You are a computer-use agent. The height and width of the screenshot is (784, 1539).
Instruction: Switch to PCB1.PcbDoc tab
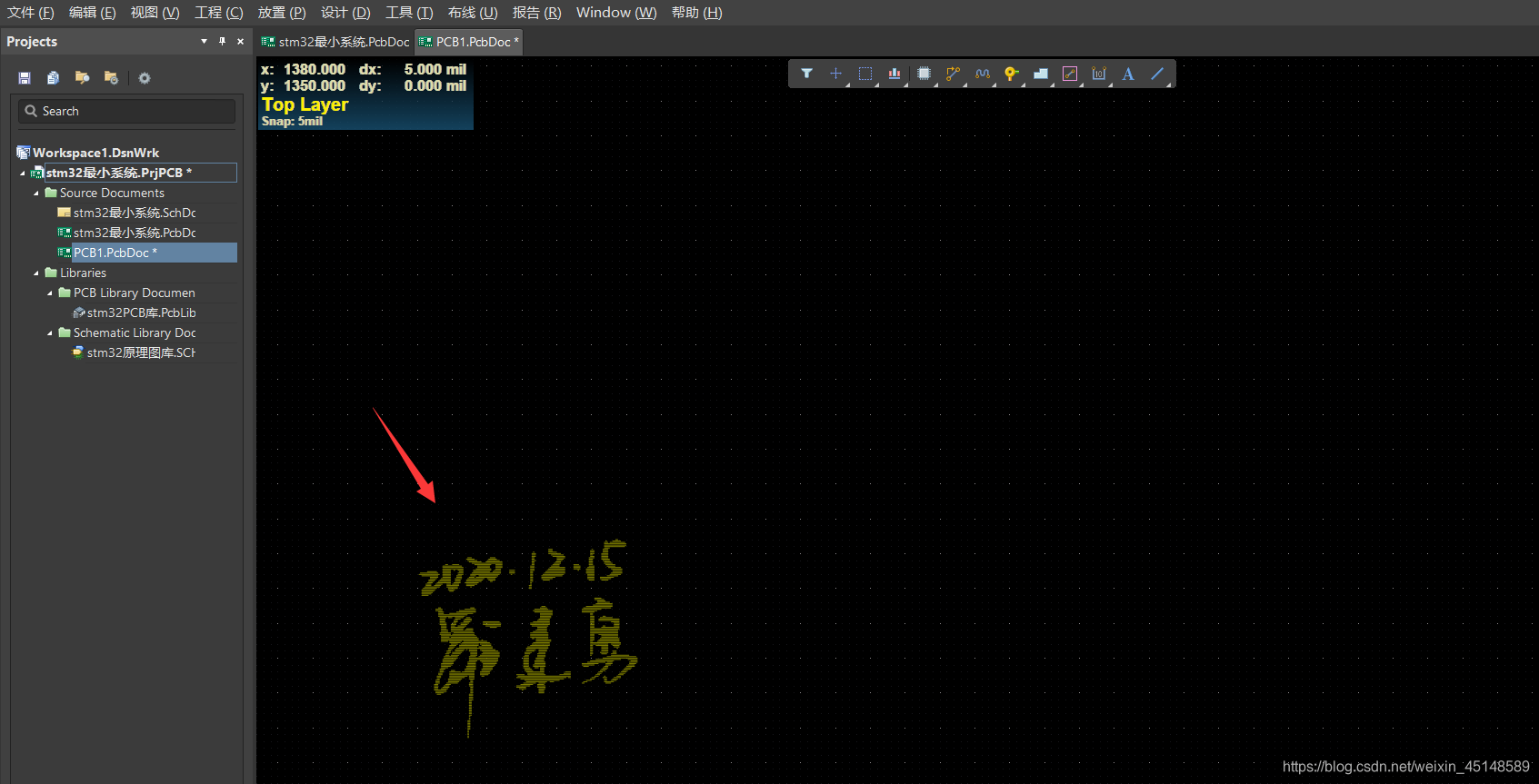468,42
